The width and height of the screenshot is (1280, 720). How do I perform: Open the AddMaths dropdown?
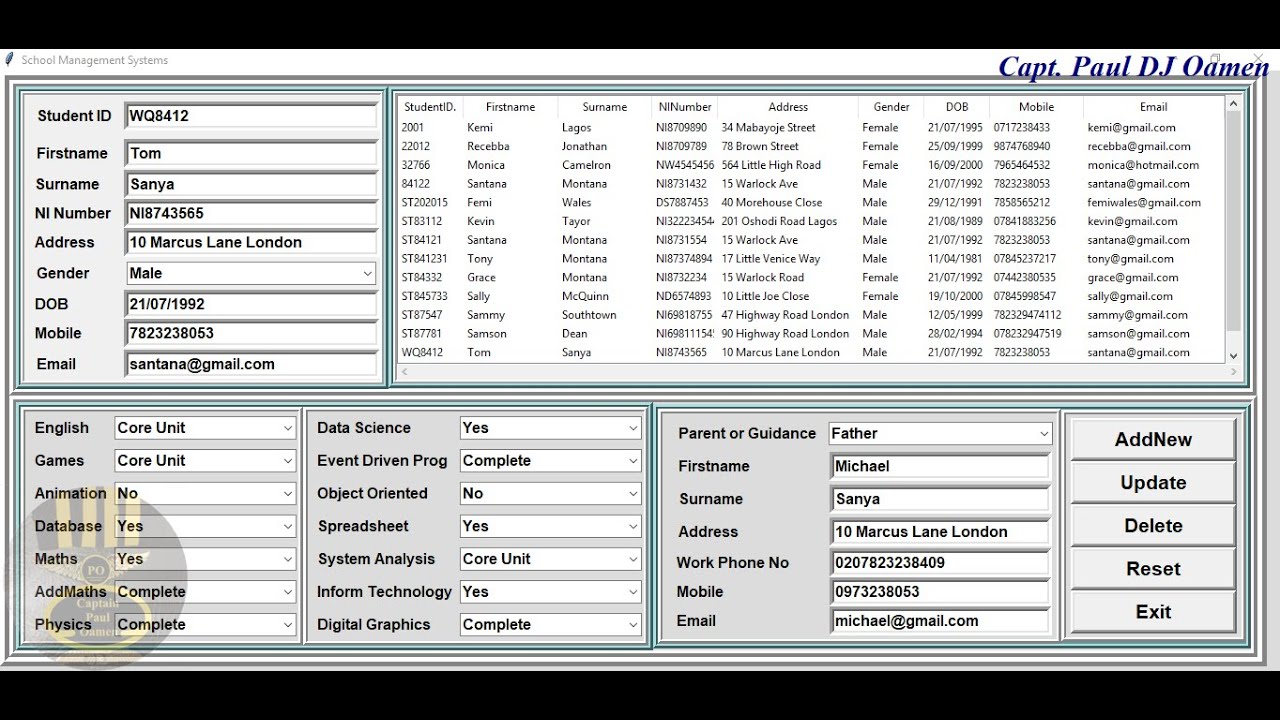(205, 592)
